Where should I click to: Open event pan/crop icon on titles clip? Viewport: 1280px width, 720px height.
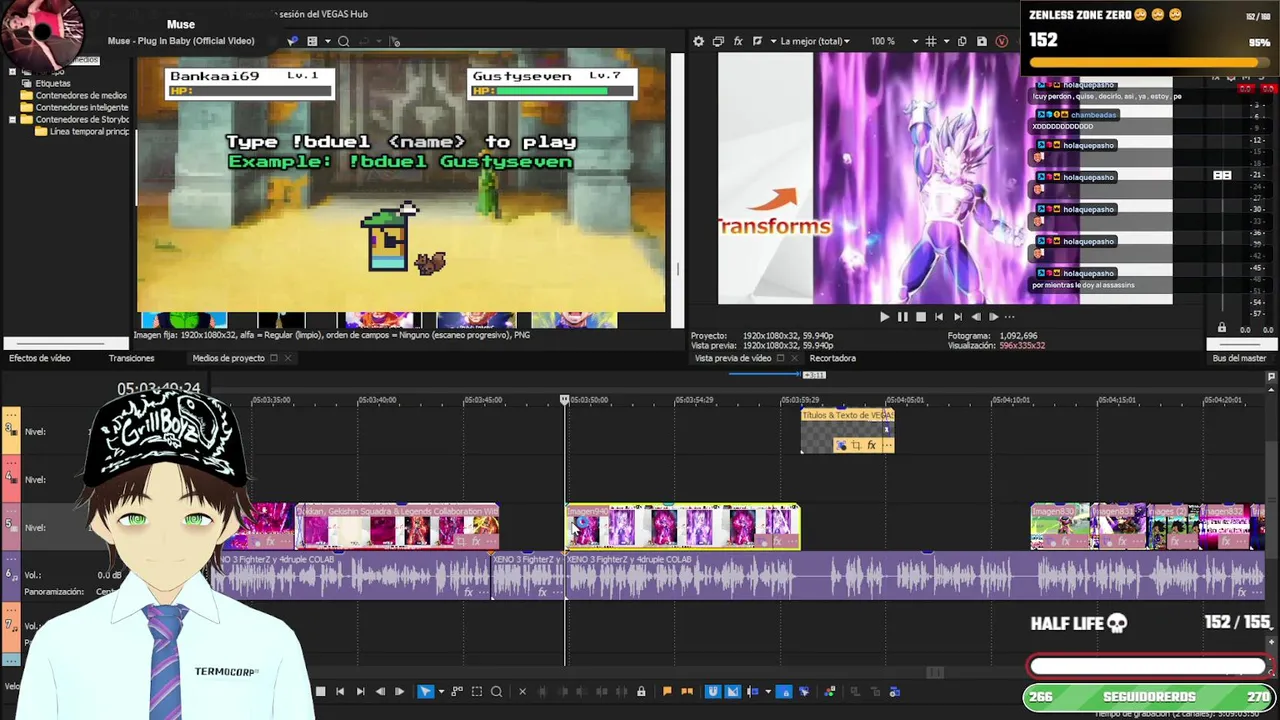click(855, 446)
